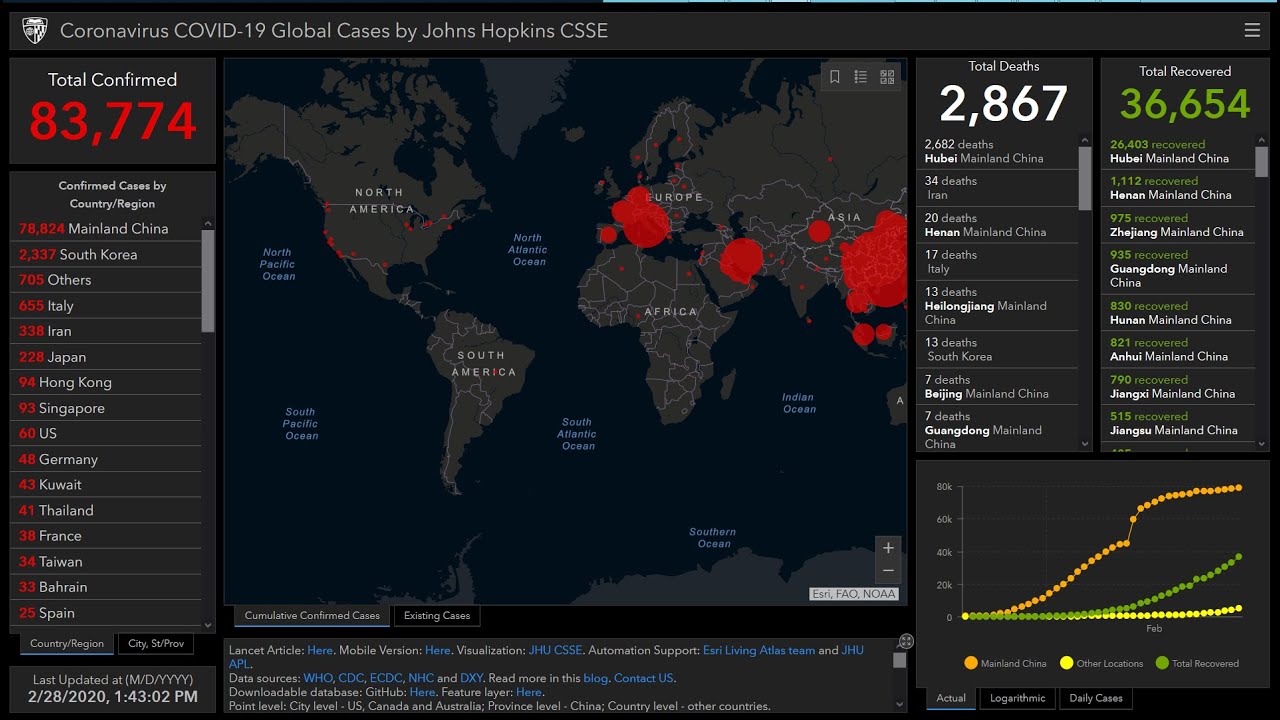Open the CDC data source link
This screenshot has height=720, width=1280.
click(x=351, y=678)
